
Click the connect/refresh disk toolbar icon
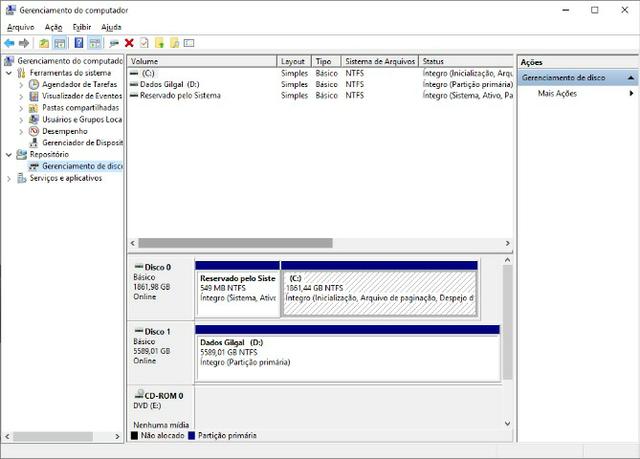tap(114, 43)
